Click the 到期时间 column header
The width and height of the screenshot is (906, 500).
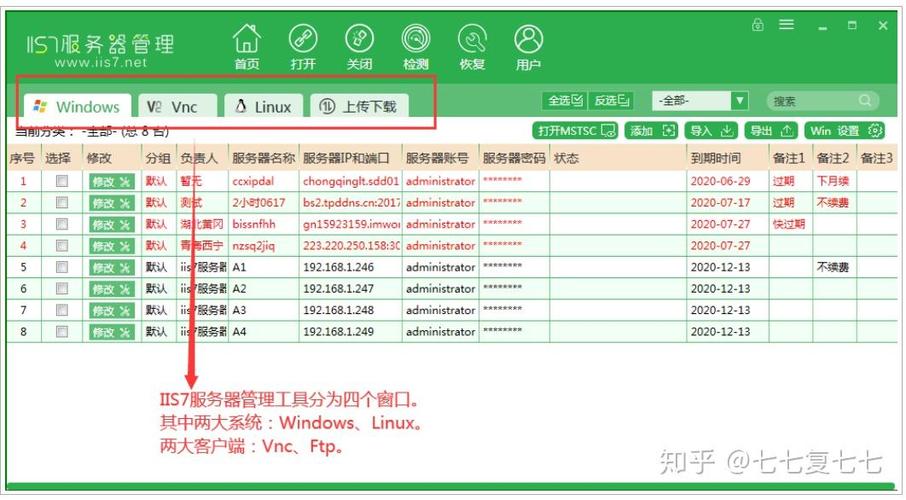(x=727, y=158)
